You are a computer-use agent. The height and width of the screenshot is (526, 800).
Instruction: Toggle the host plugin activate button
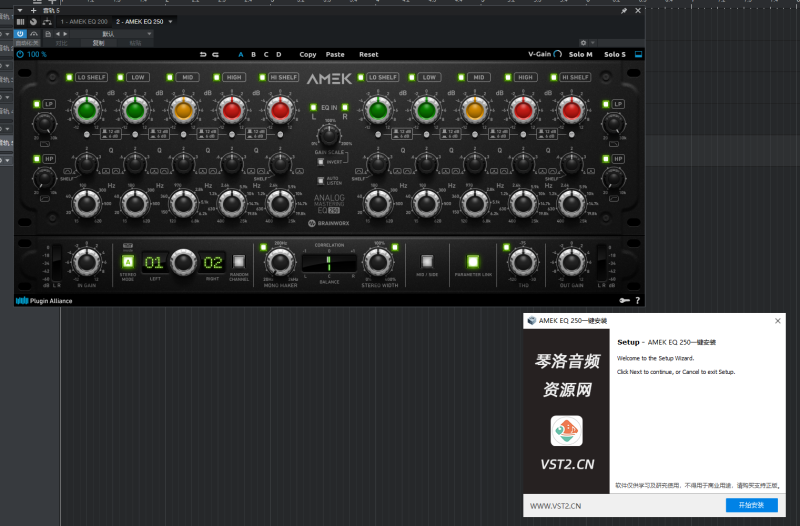20,34
